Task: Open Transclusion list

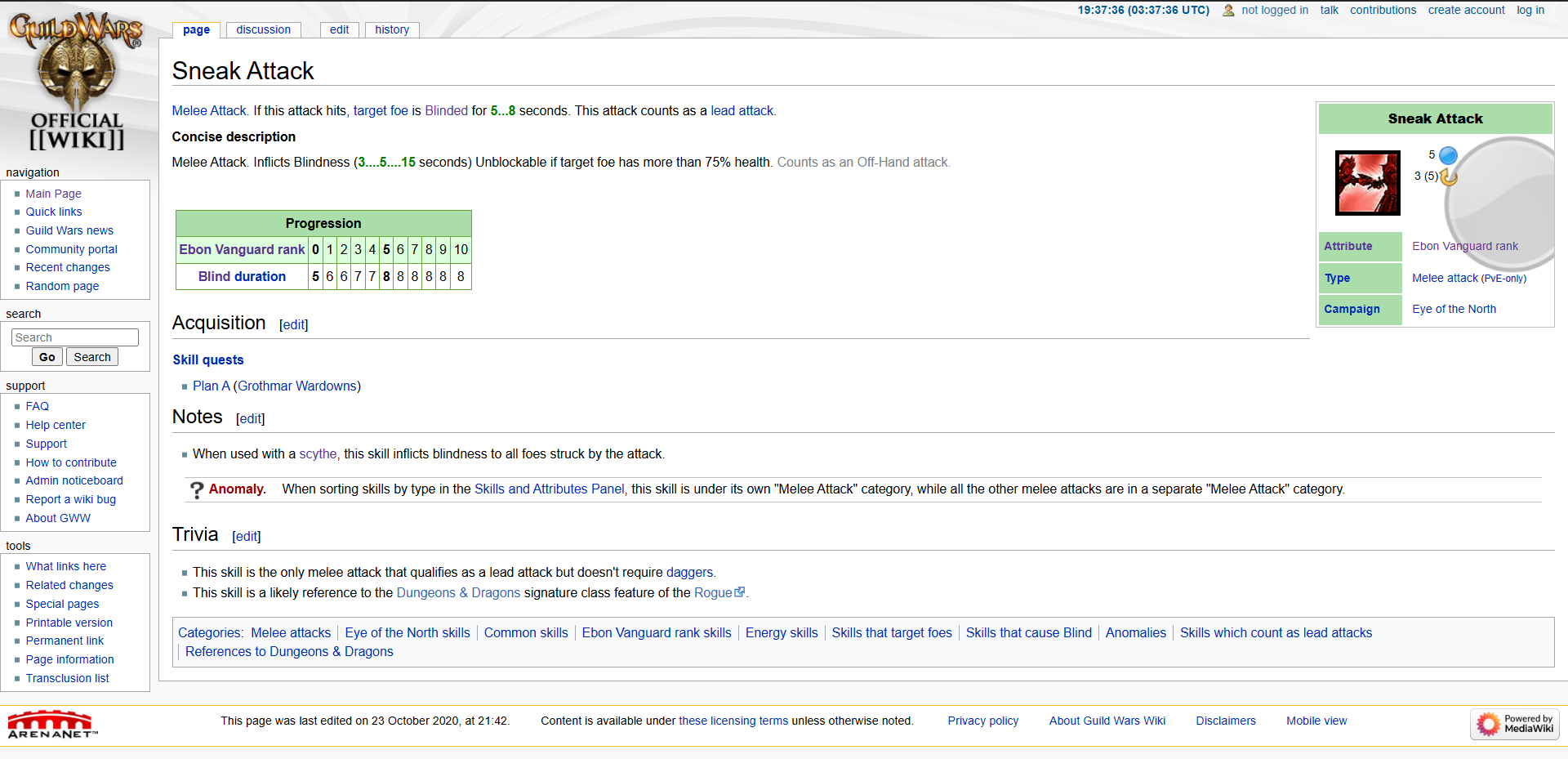Action: (67, 678)
